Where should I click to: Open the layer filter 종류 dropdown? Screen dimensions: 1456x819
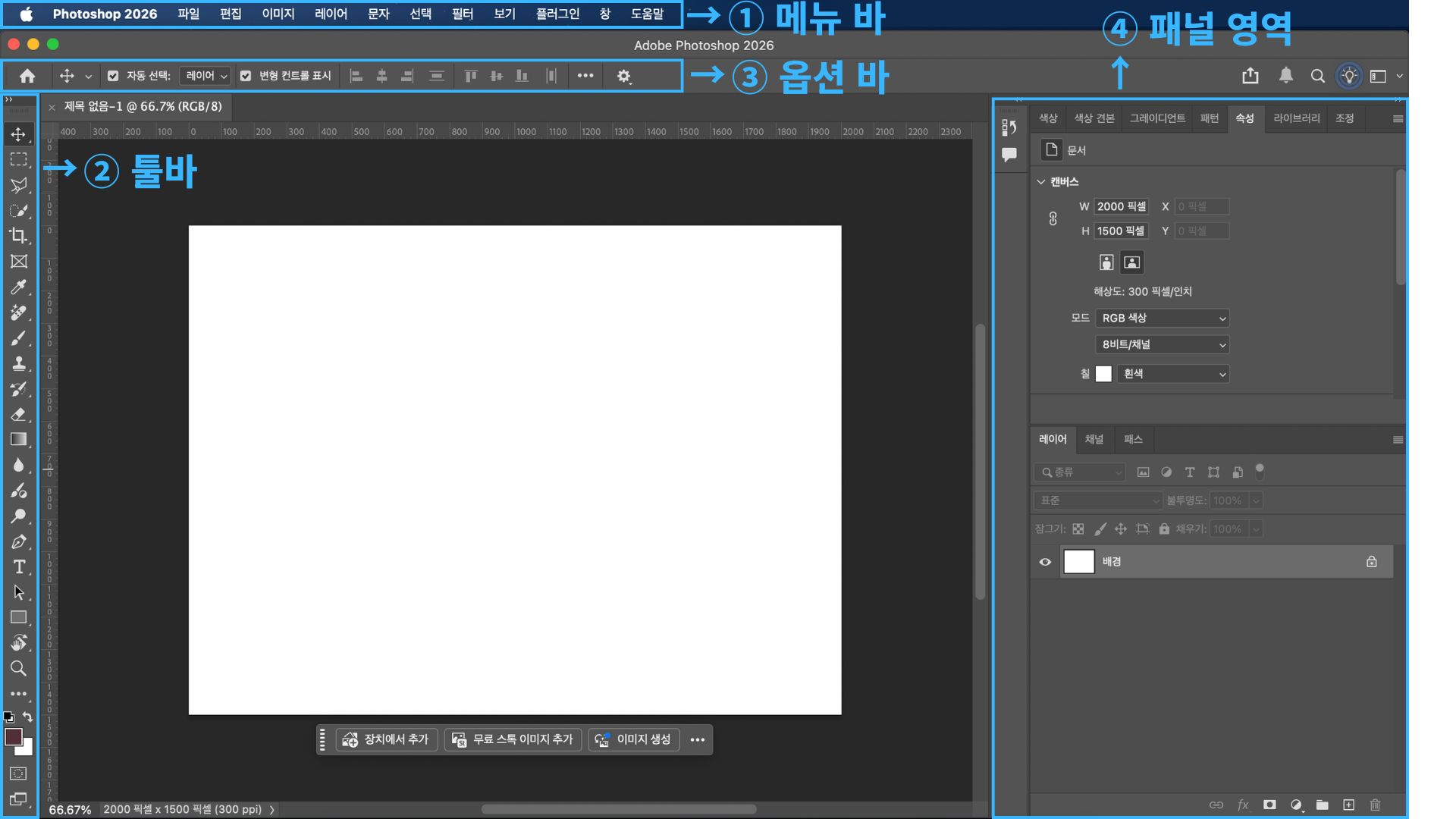point(1079,472)
